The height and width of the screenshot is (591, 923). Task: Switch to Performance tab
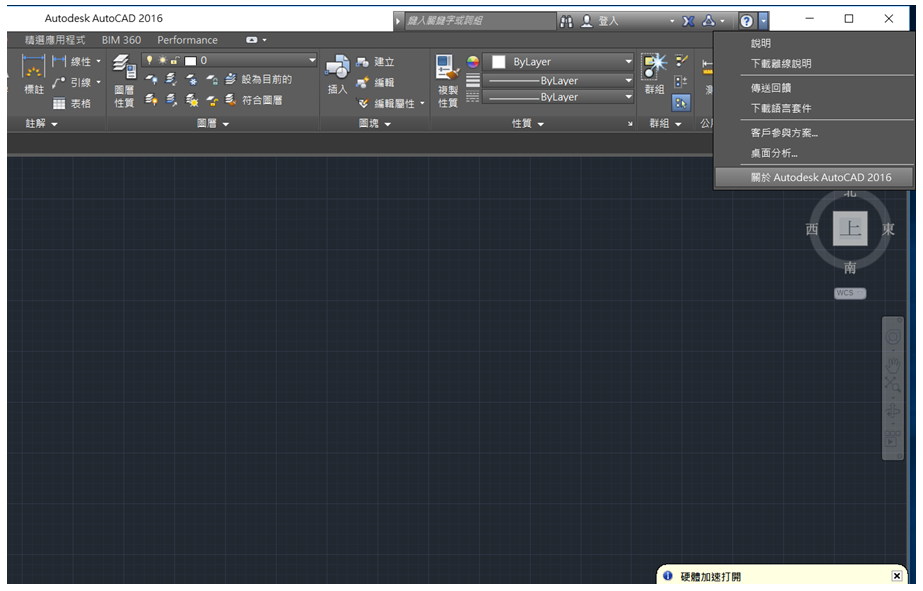click(x=187, y=40)
